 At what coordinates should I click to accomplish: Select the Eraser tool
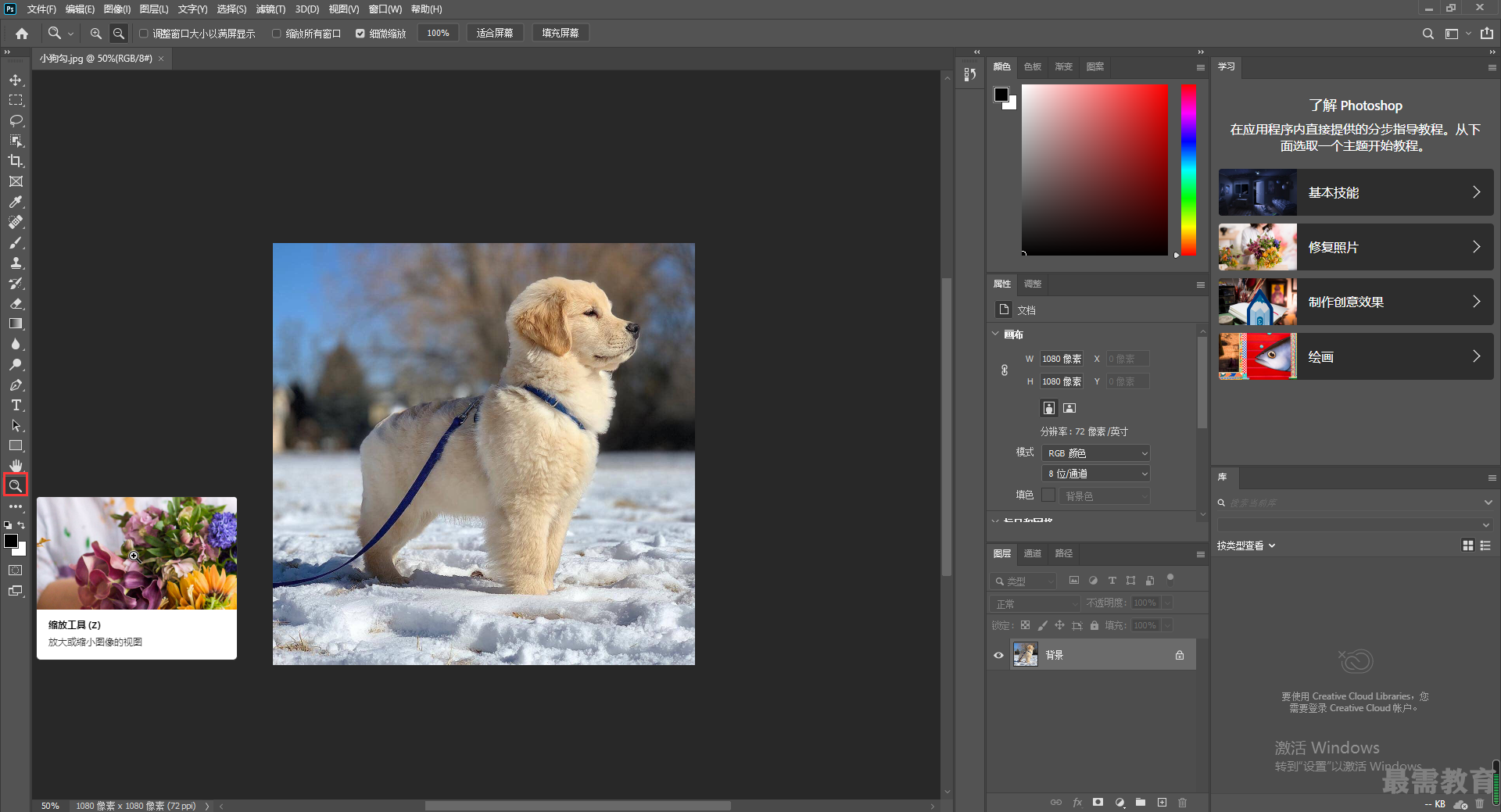pos(16,303)
